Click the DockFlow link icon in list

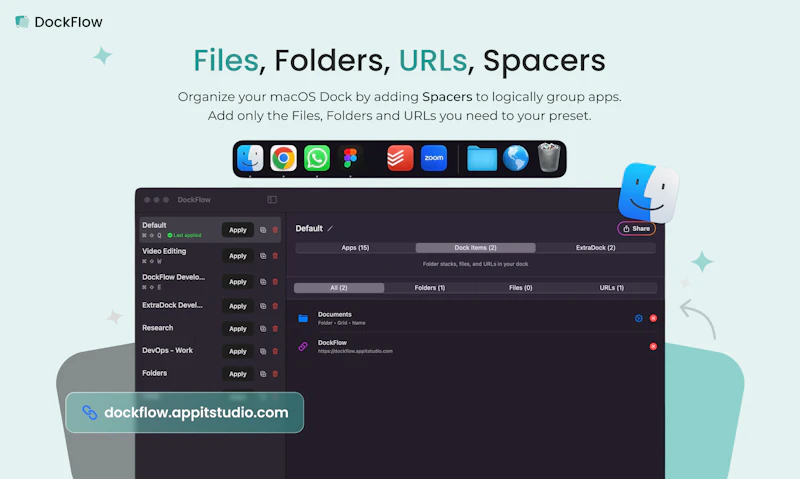point(303,346)
